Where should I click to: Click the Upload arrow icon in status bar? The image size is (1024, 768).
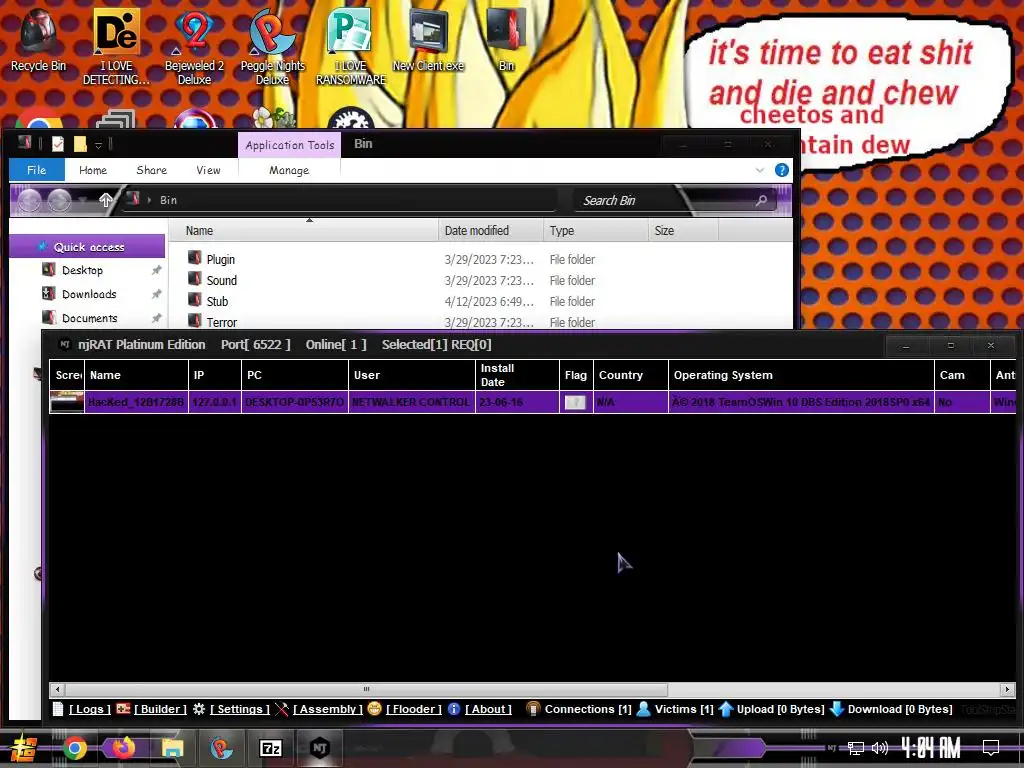pos(726,709)
